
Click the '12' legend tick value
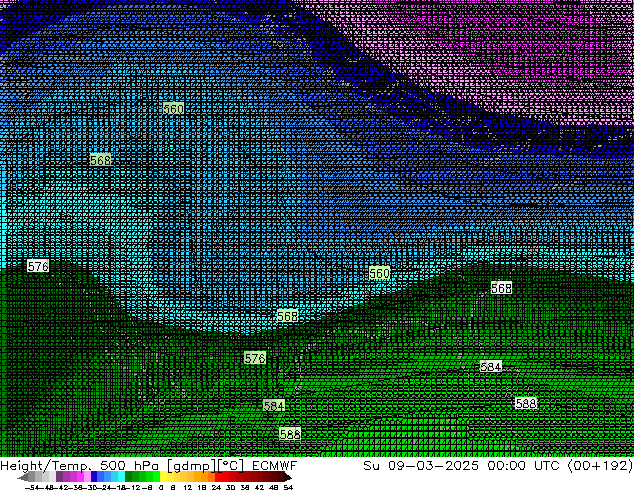click(188, 487)
